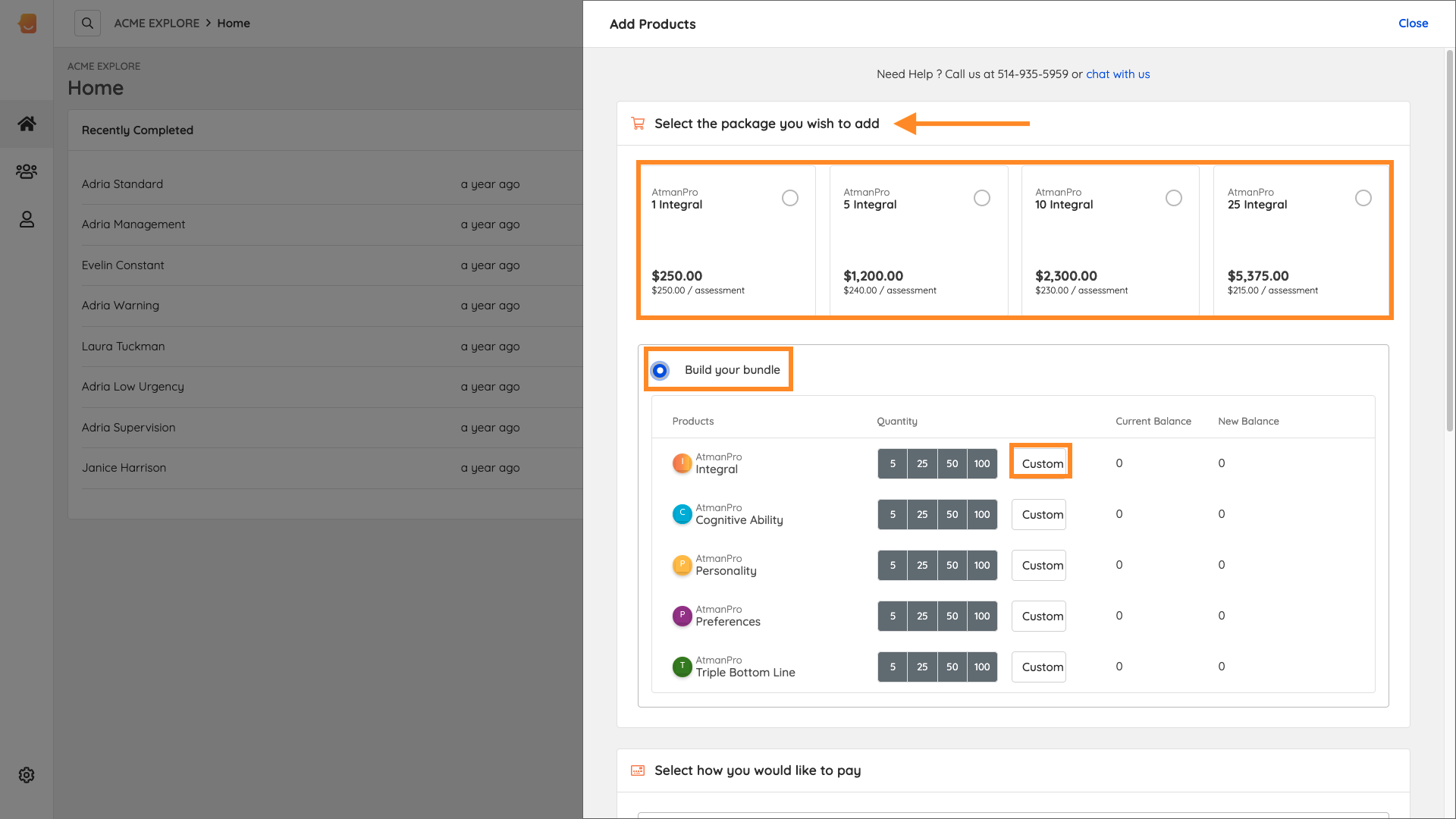1456x819 pixels.
Task: Choose quantity 50 for Personality
Action: (x=952, y=565)
